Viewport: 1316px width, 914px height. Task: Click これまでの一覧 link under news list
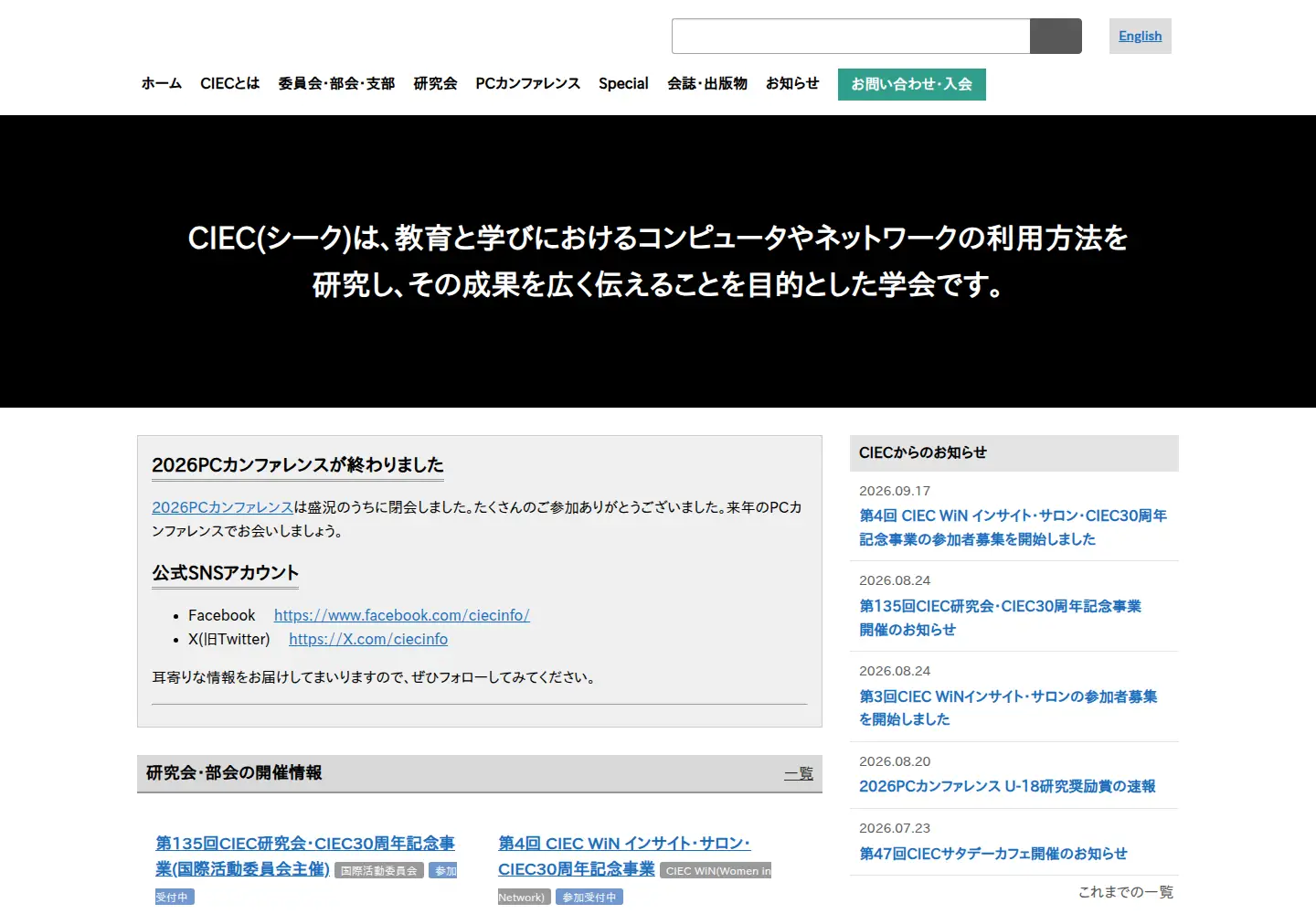click(x=1126, y=892)
